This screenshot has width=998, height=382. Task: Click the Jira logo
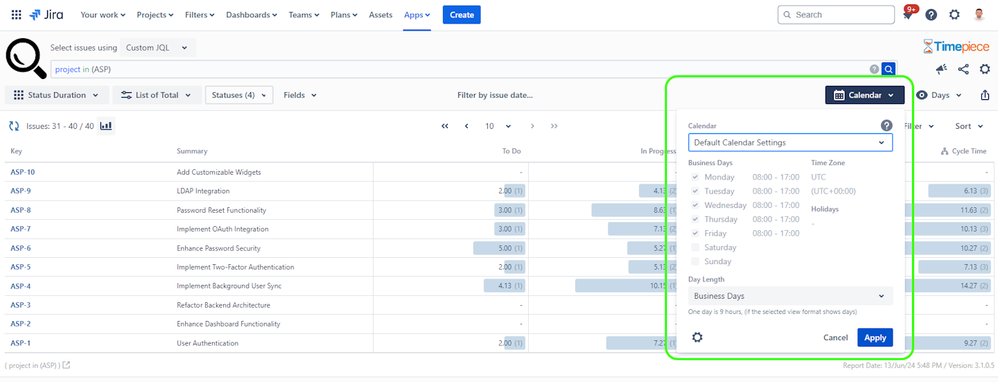(x=46, y=15)
